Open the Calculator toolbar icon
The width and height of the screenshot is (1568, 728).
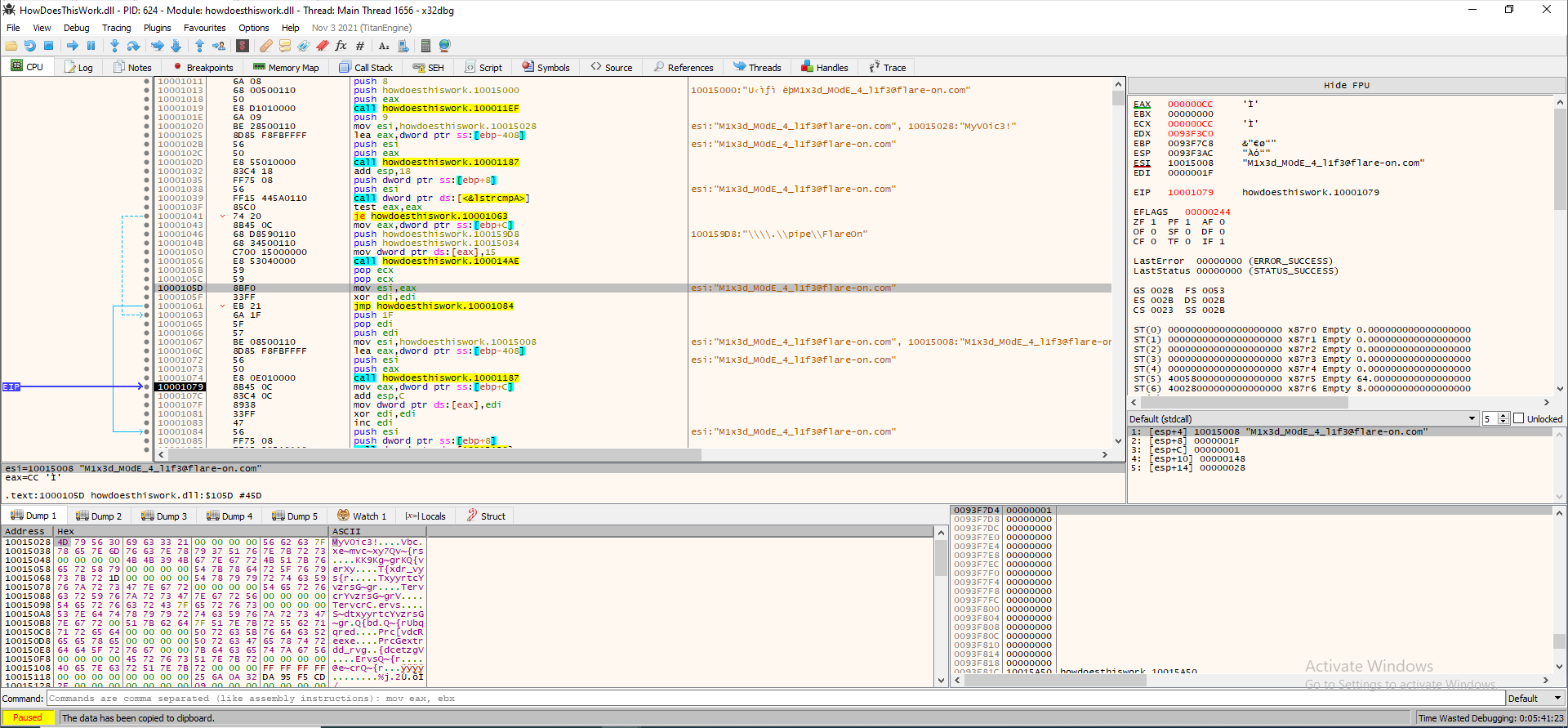425,46
